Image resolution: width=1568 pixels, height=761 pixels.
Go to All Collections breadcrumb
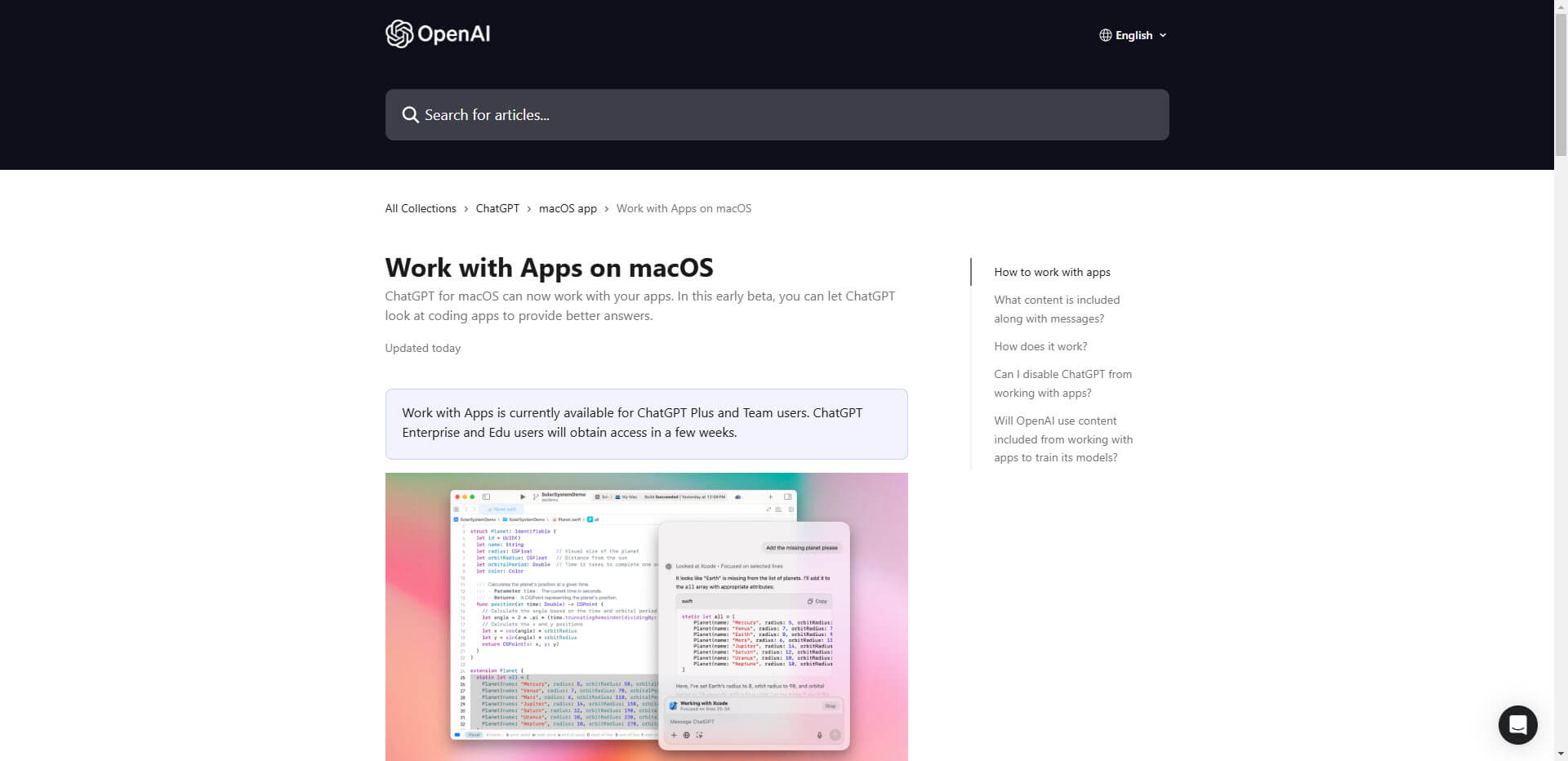coord(421,208)
